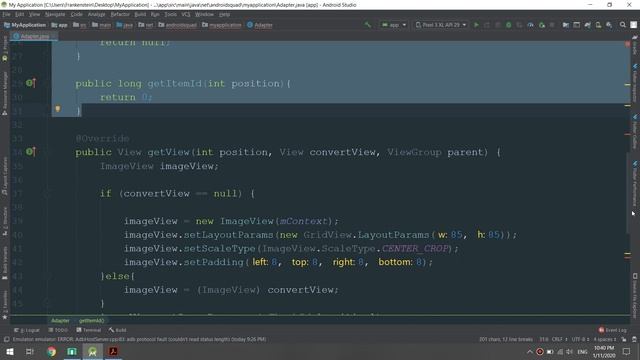Open the Refactor menu
The height and width of the screenshot is (360, 640).
(120, 14)
